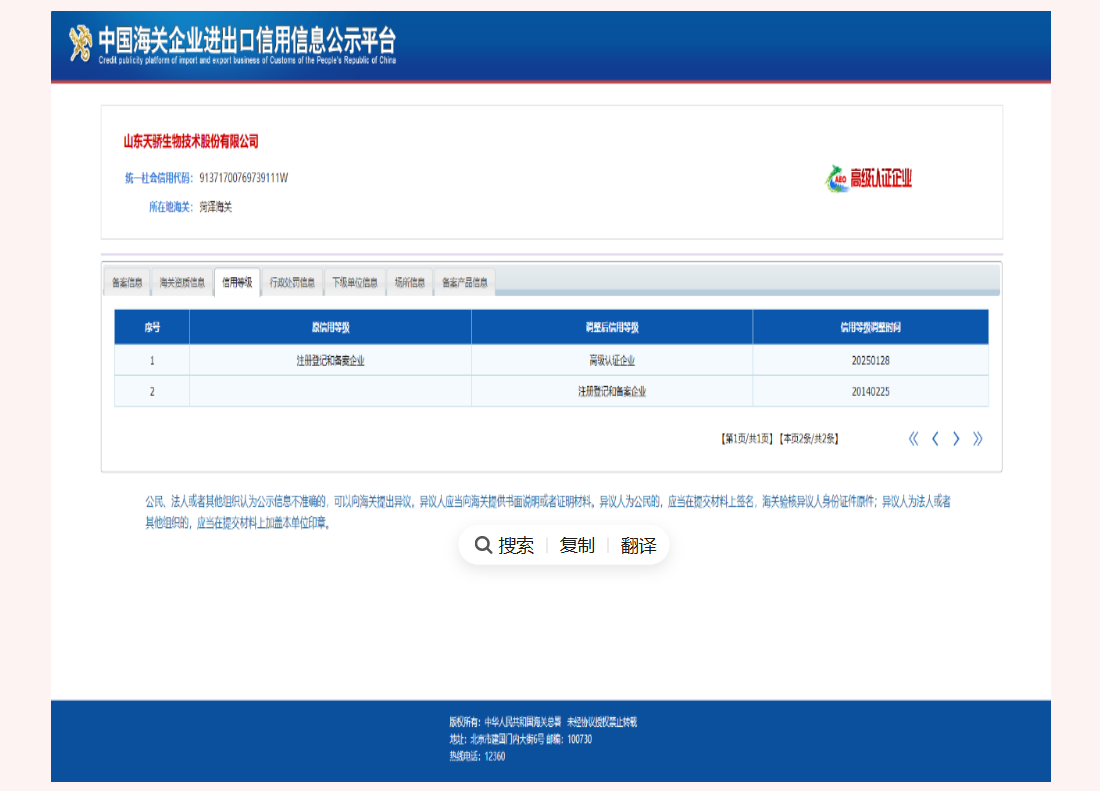Image resolution: width=1100 pixels, height=791 pixels.
Task: Click the China Customs emblem logo
Action: (80, 43)
